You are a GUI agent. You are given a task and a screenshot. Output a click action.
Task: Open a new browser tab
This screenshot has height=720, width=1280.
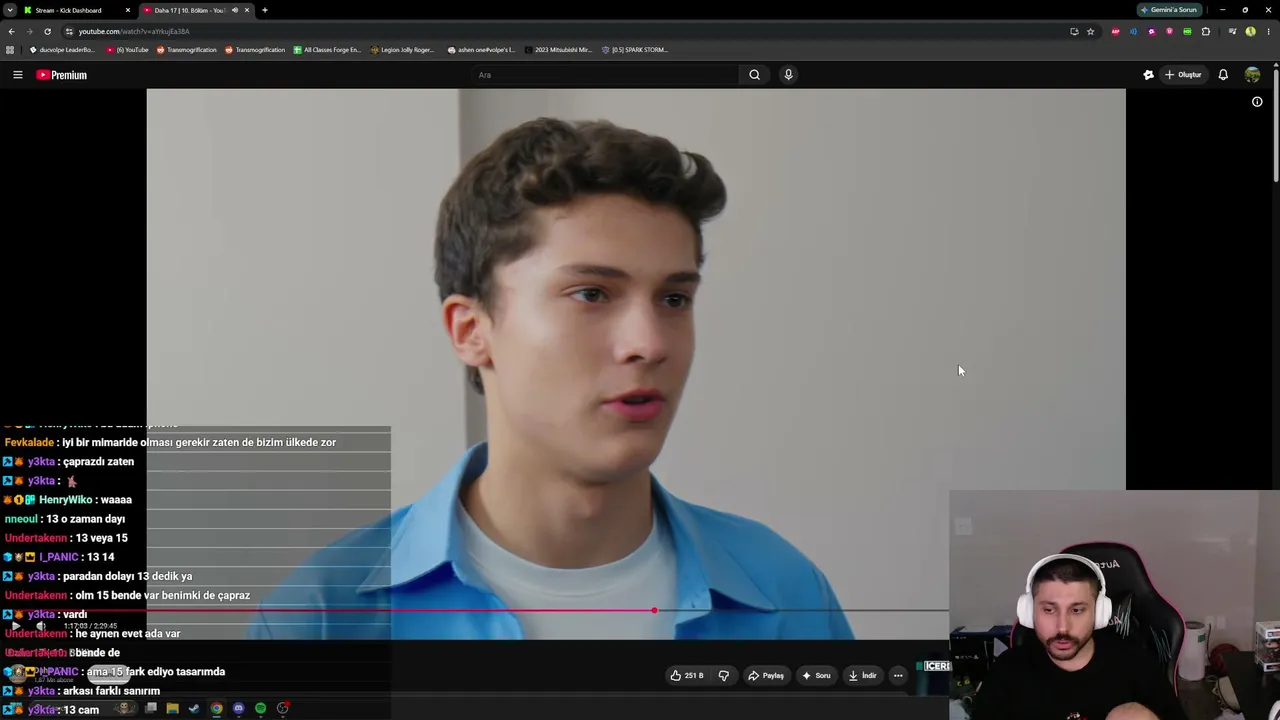pyautogui.click(x=265, y=10)
